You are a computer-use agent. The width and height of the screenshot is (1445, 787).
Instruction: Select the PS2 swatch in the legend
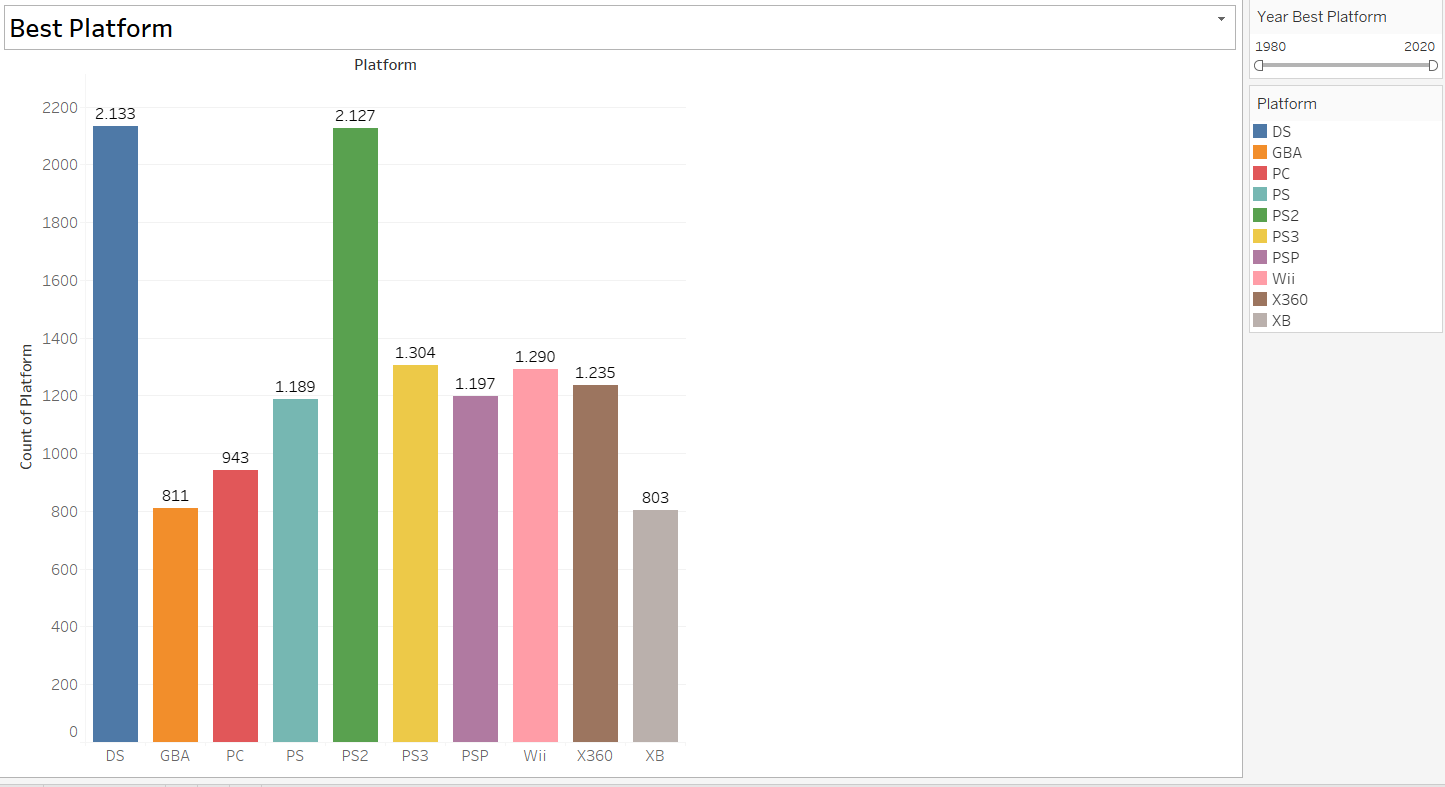[1260, 215]
